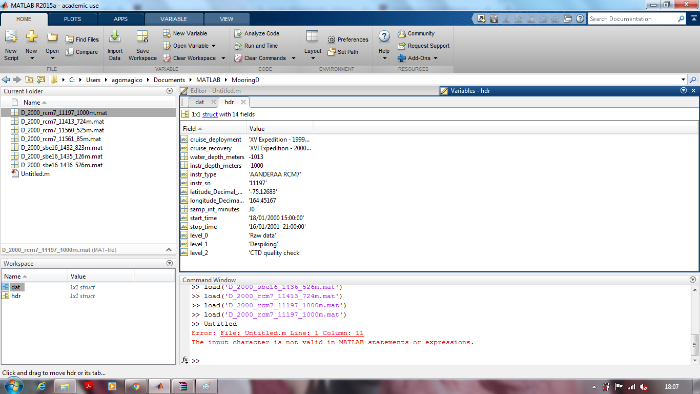The width and height of the screenshot is (700, 394).
Task: Click the address bar search icon
Action: 693,79
